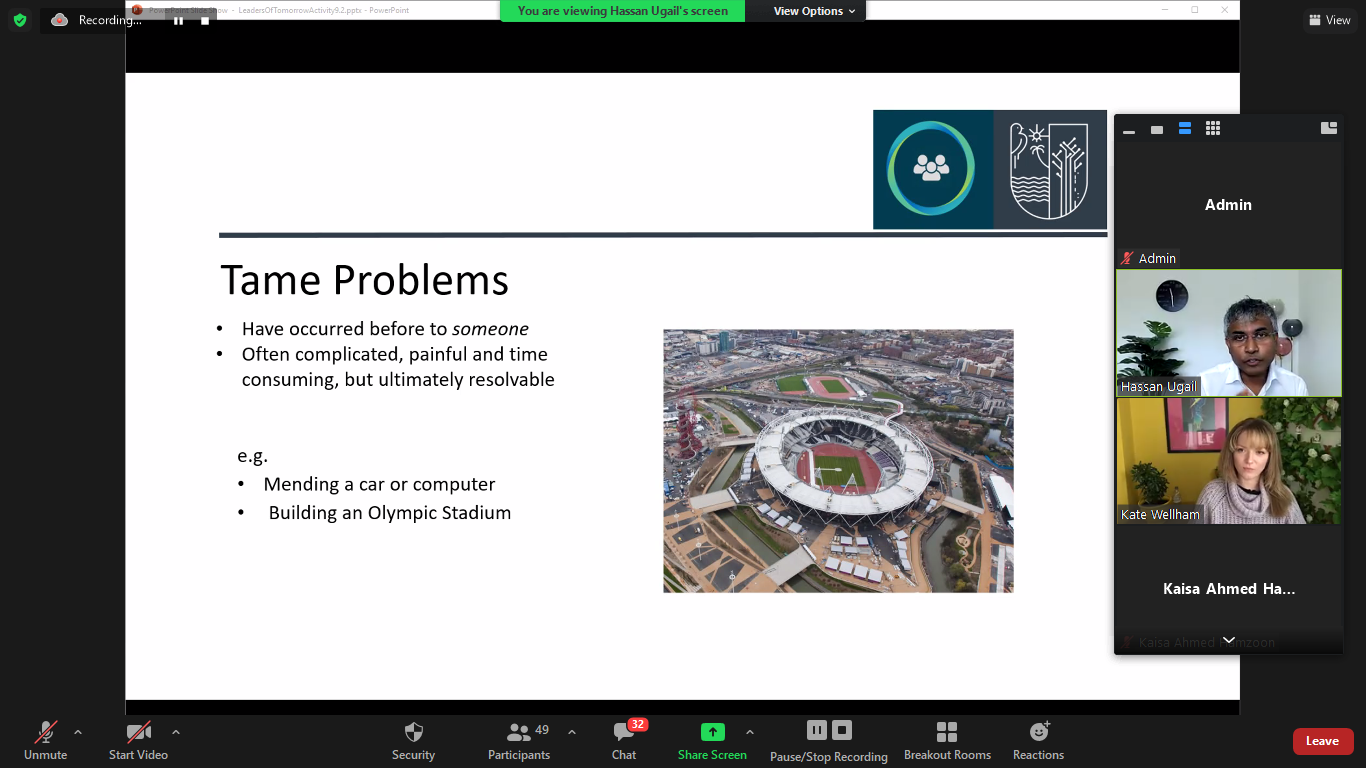Image resolution: width=1366 pixels, height=768 pixels.
Task: Stop recording from the top-left indicator
Action: (x=205, y=20)
